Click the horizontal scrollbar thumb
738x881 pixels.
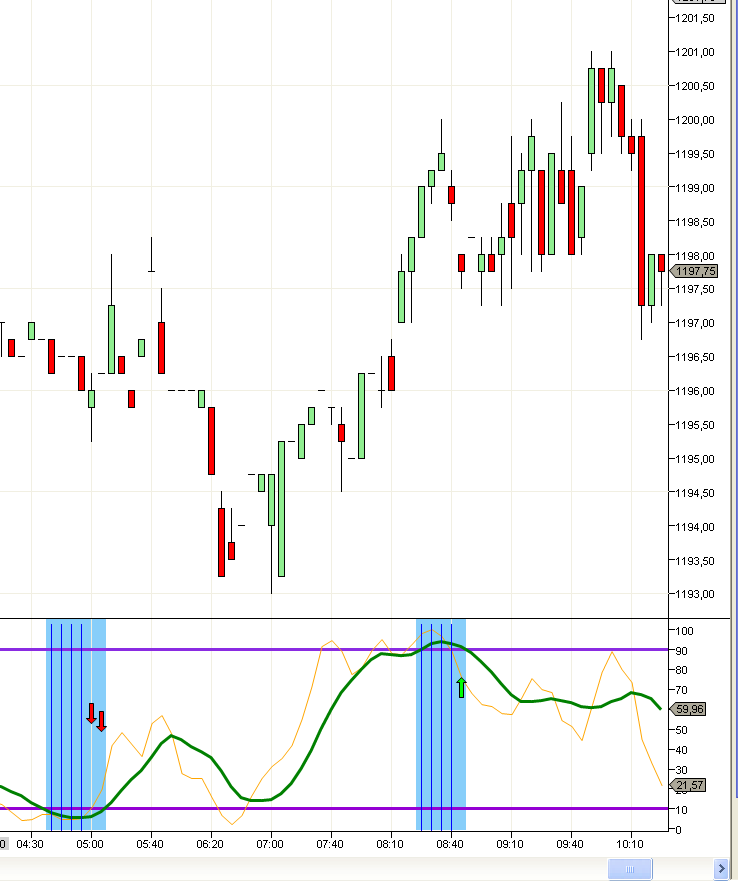pos(630,869)
